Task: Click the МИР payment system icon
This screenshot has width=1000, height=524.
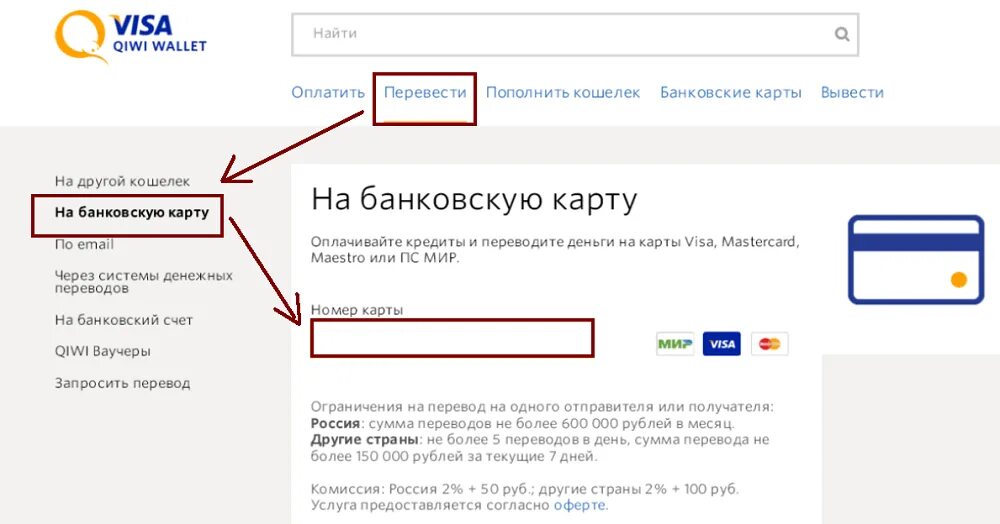Action: click(x=675, y=344)
